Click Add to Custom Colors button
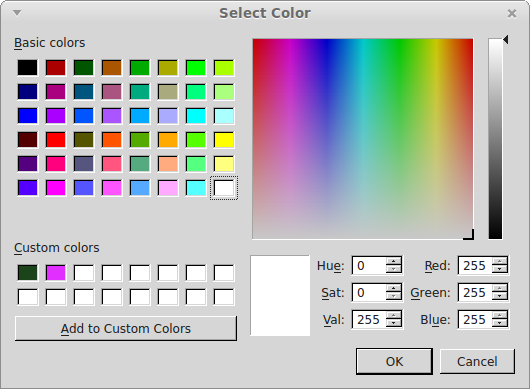Viewport: 530px width, 389px height. click(x=126, y=329)
